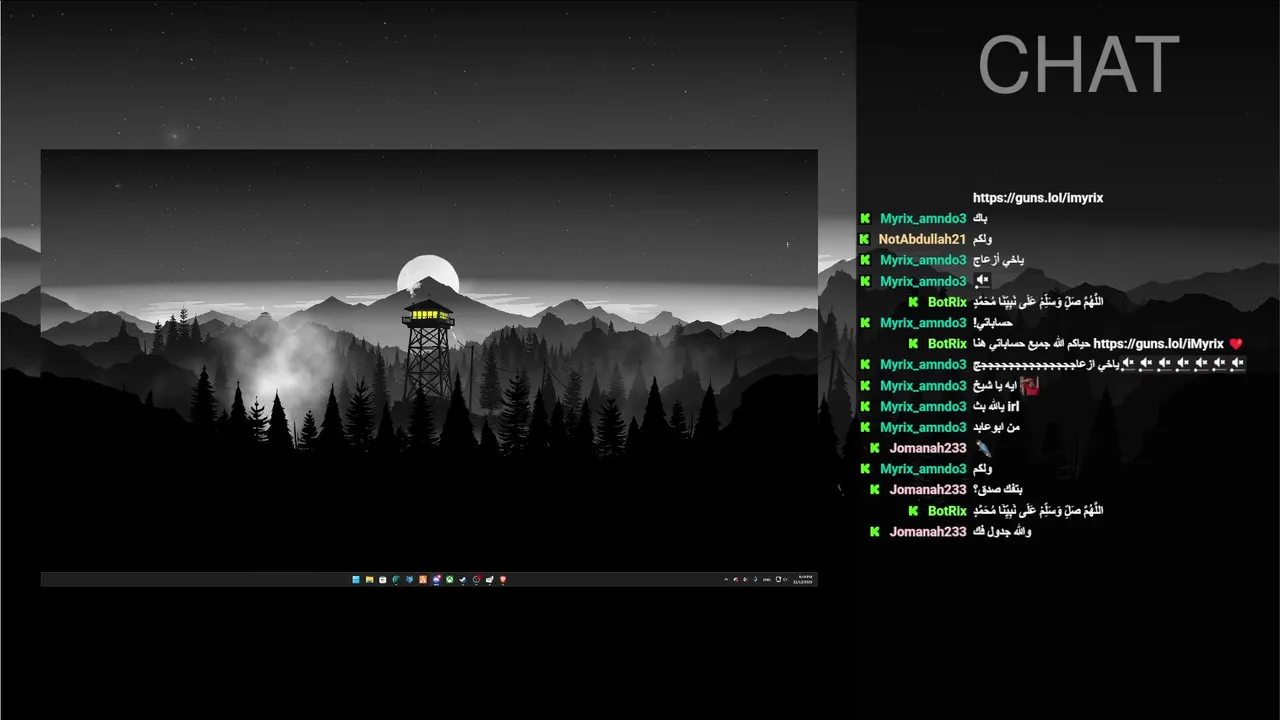Open network and volume quick settings
Image resolution: width=1280 pixels, height=720 pixels.
tap(782, 580)
